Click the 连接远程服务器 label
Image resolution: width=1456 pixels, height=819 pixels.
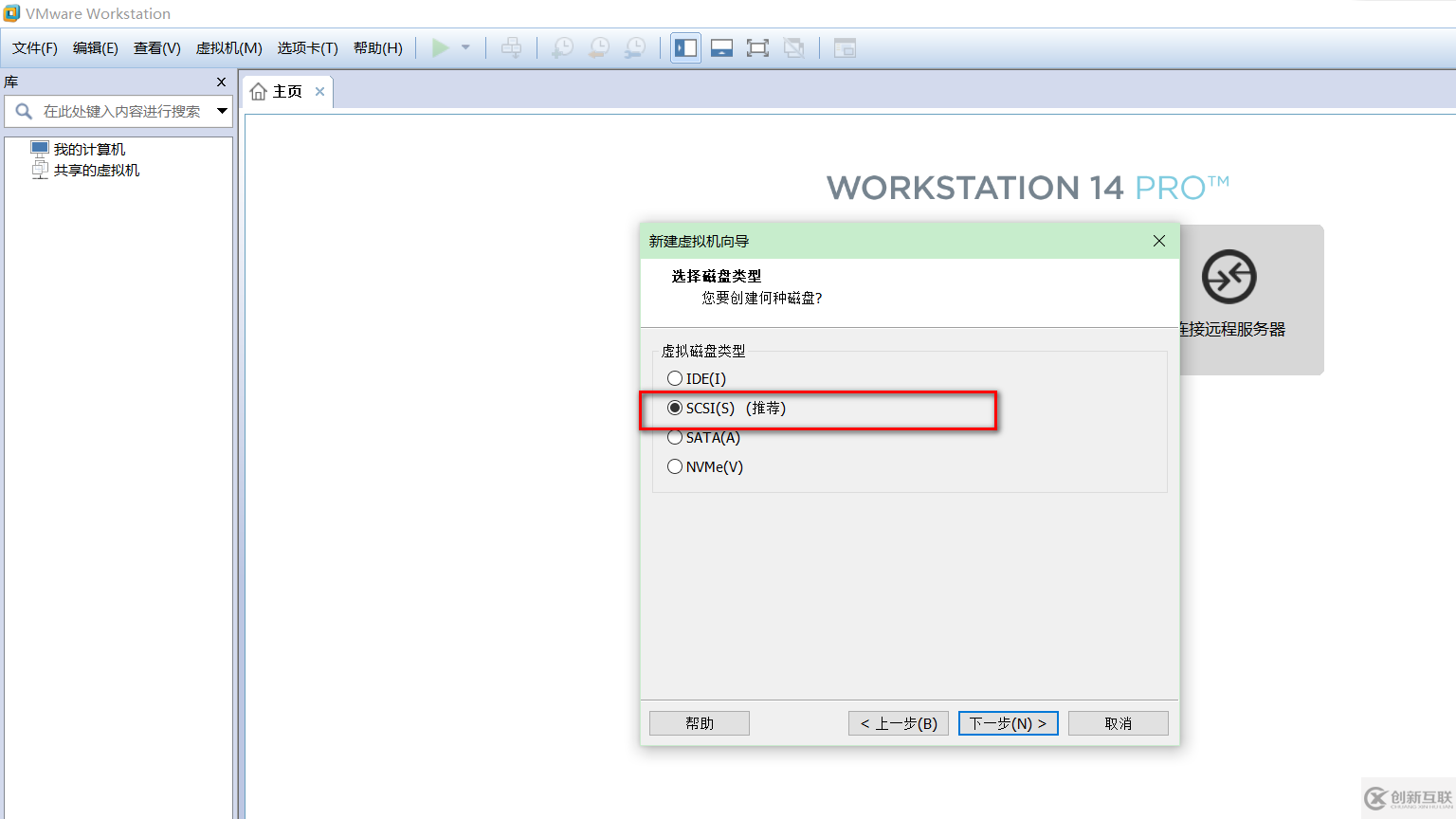[1232, 330]
